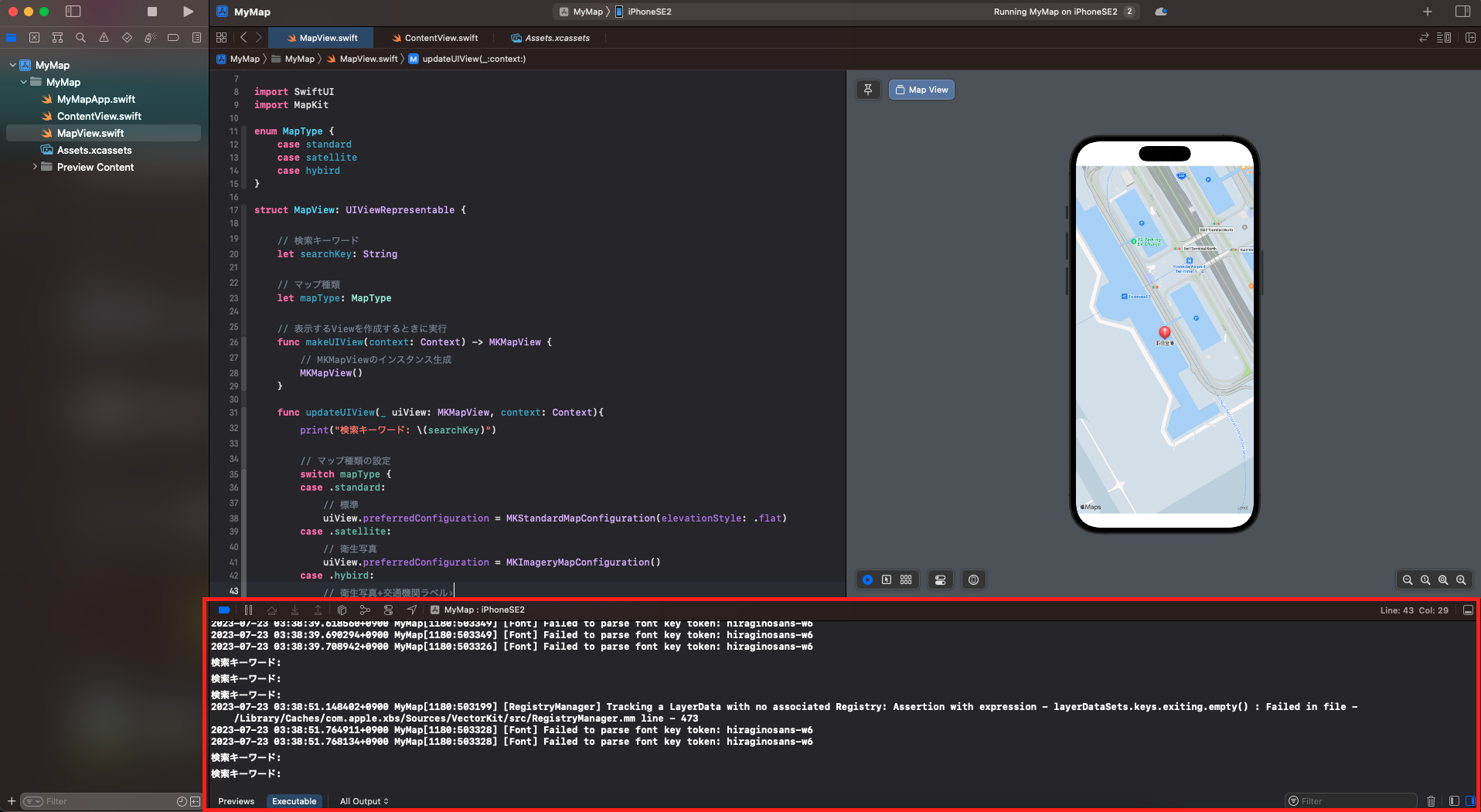Image resolution: width=1481 pixels, height=812 pixels.
Task: Stop the running MyMap app
Action: tap(152, 12)
